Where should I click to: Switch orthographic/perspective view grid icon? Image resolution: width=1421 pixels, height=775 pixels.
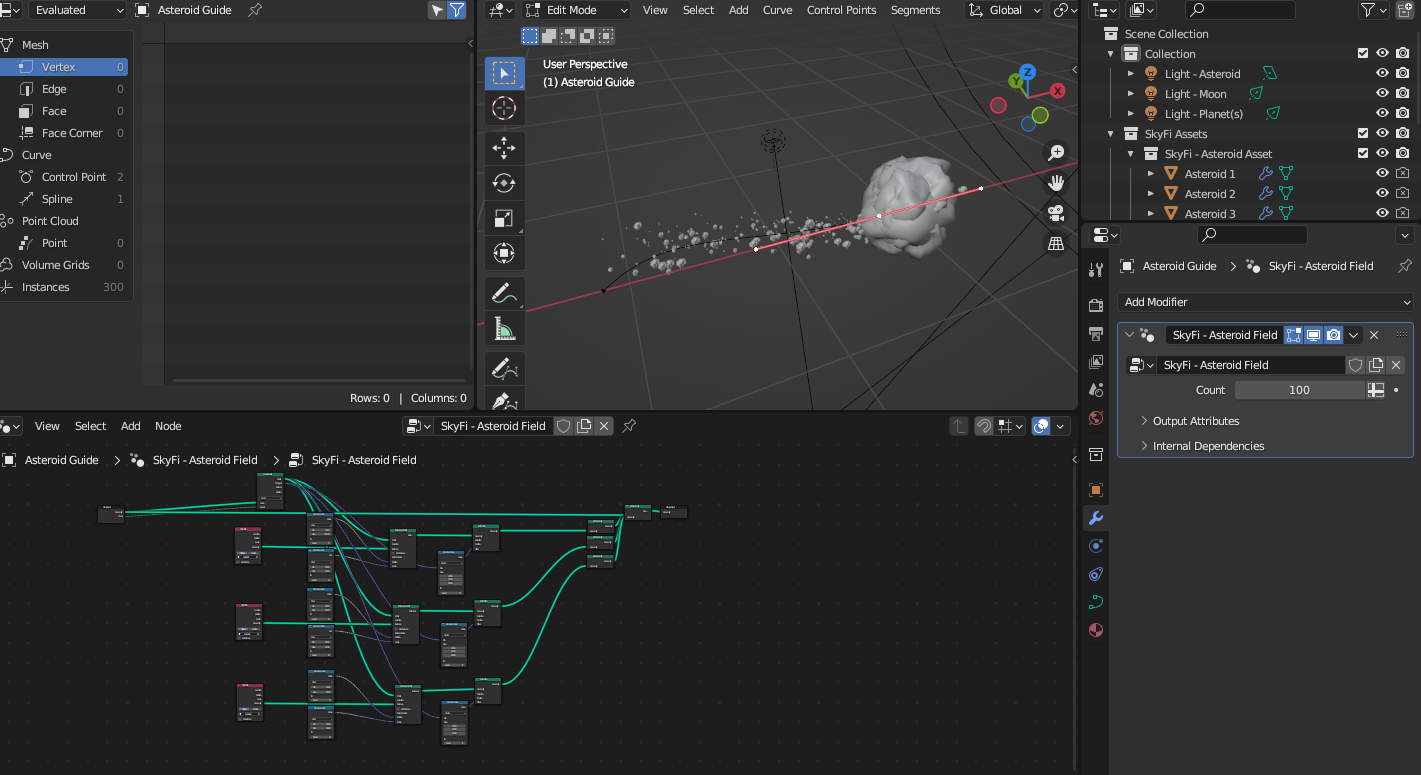(1056, 243)
